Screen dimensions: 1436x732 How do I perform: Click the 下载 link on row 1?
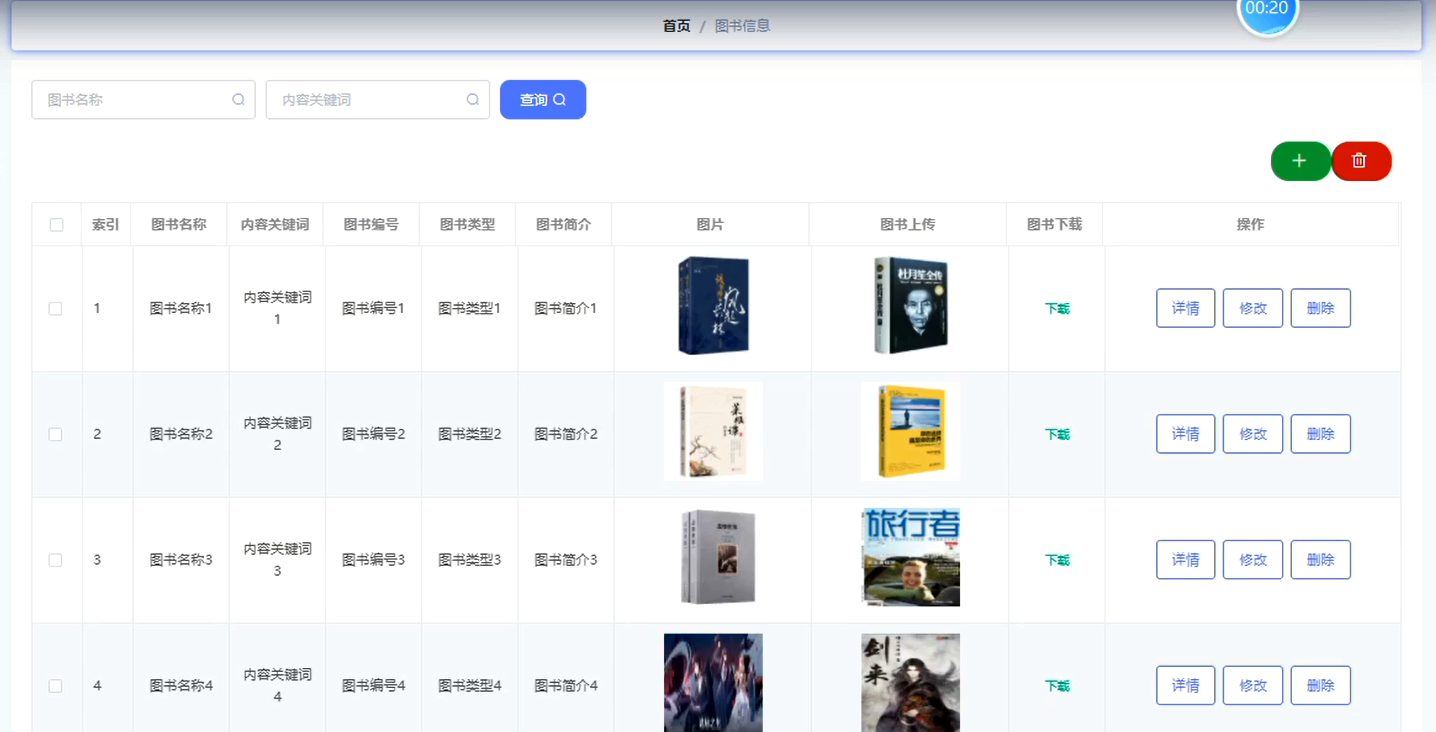click(1056, 308)
